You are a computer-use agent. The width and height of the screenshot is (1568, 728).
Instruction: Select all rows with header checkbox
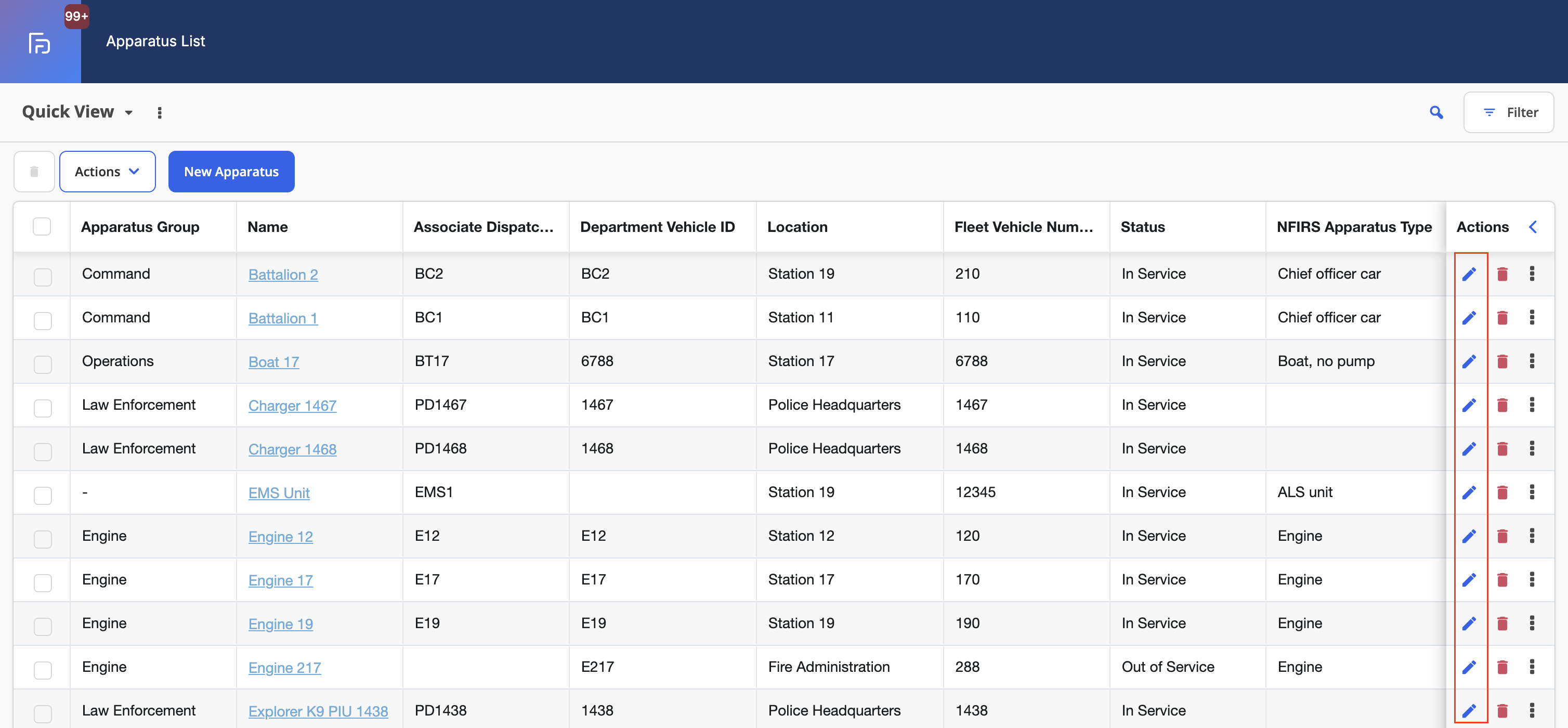[x=42, y=226]
